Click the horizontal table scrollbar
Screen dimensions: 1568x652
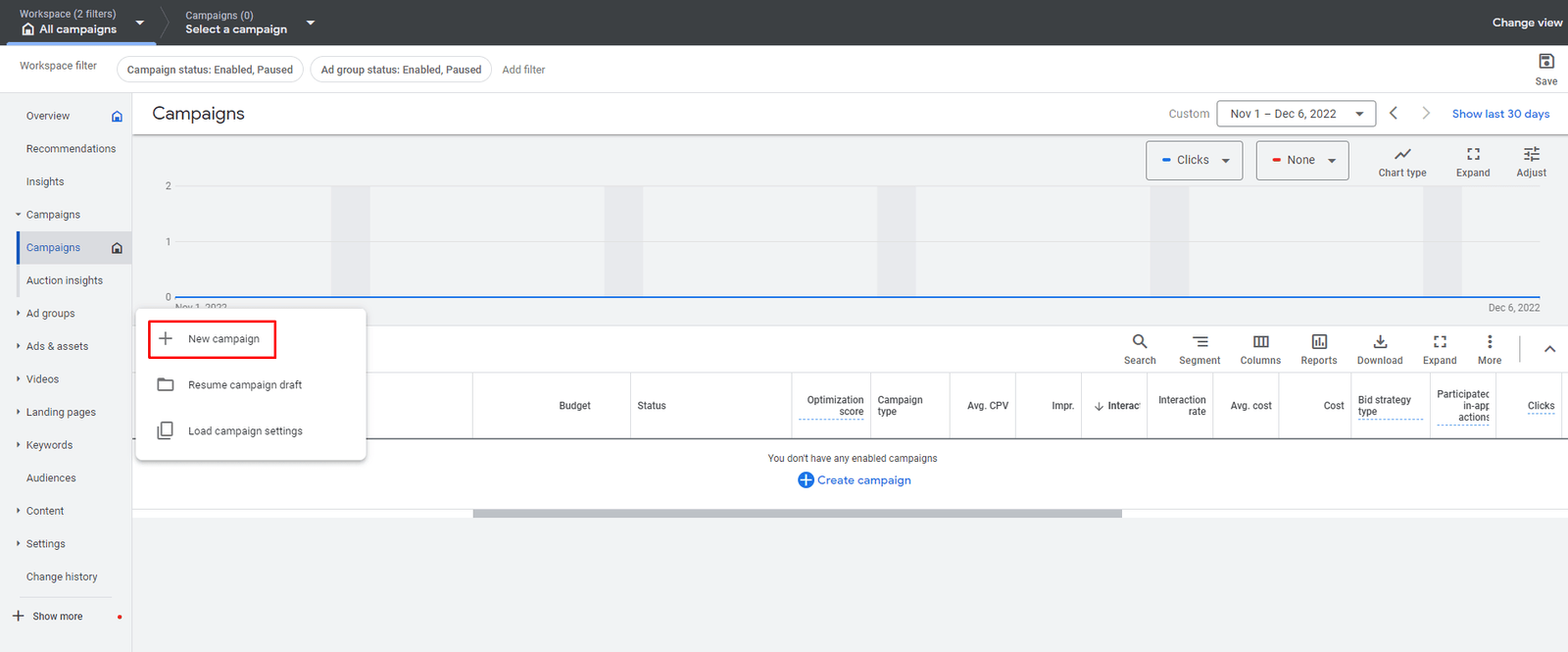coord(797,514)
